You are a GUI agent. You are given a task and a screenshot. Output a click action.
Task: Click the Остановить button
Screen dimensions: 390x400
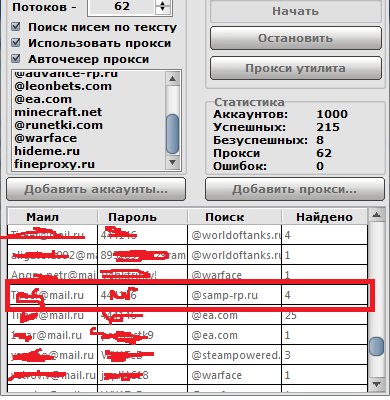[296, 38]
